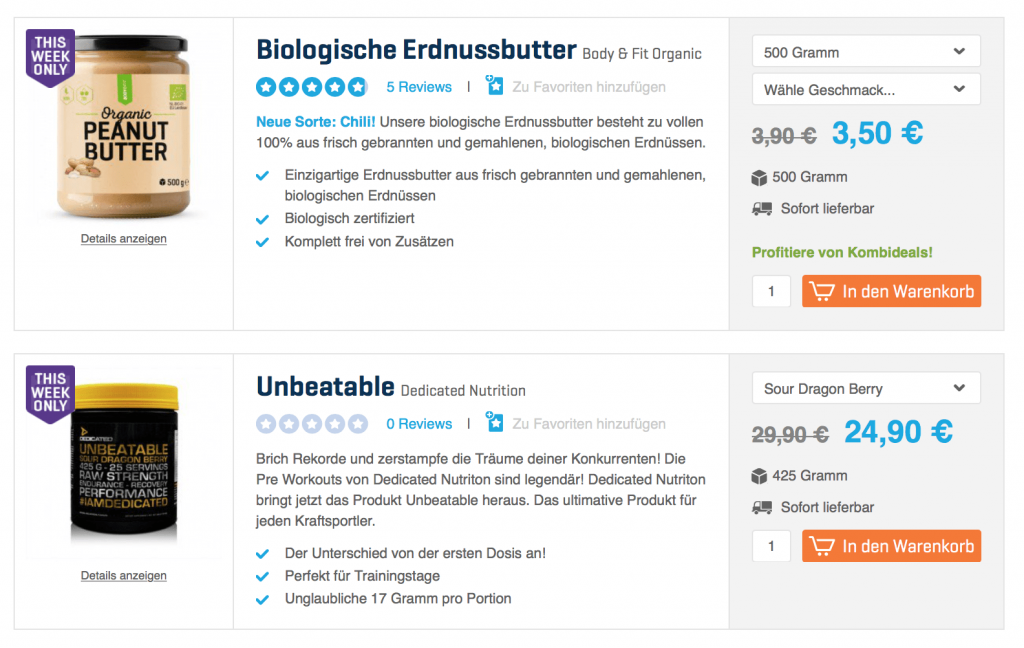Click favorites star icon for Unbeatable

click(x=495, y=423)
